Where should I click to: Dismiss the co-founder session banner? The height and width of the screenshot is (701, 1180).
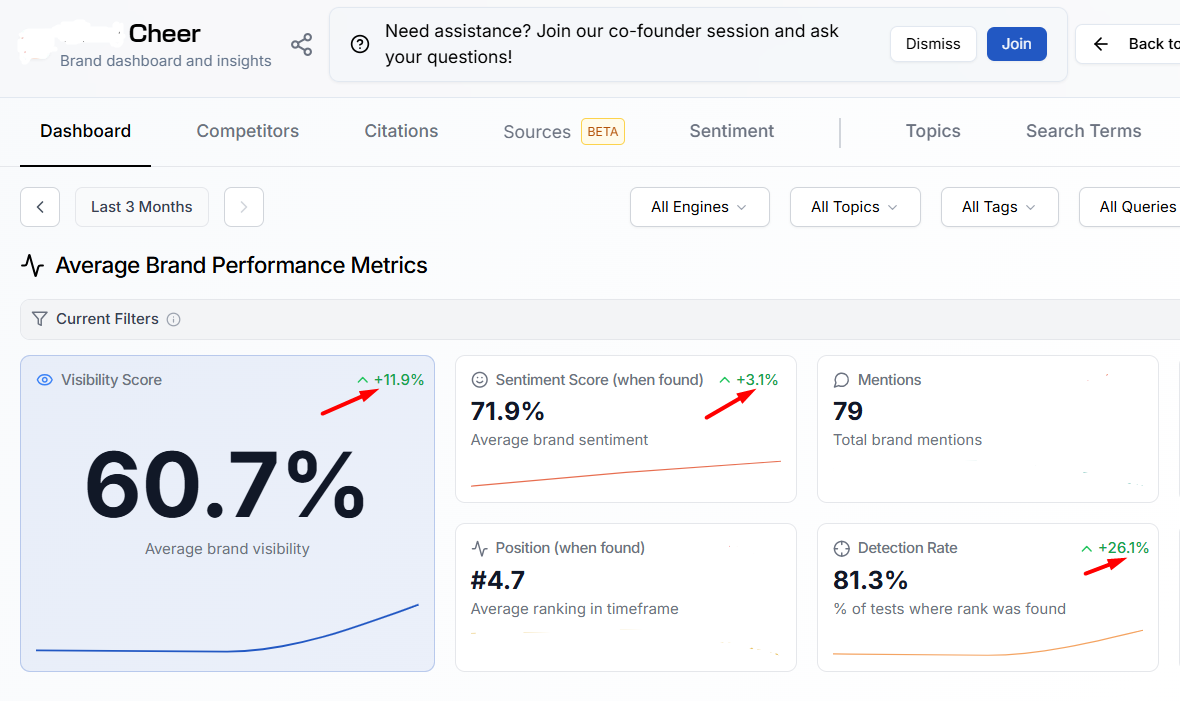click(932, 44)
